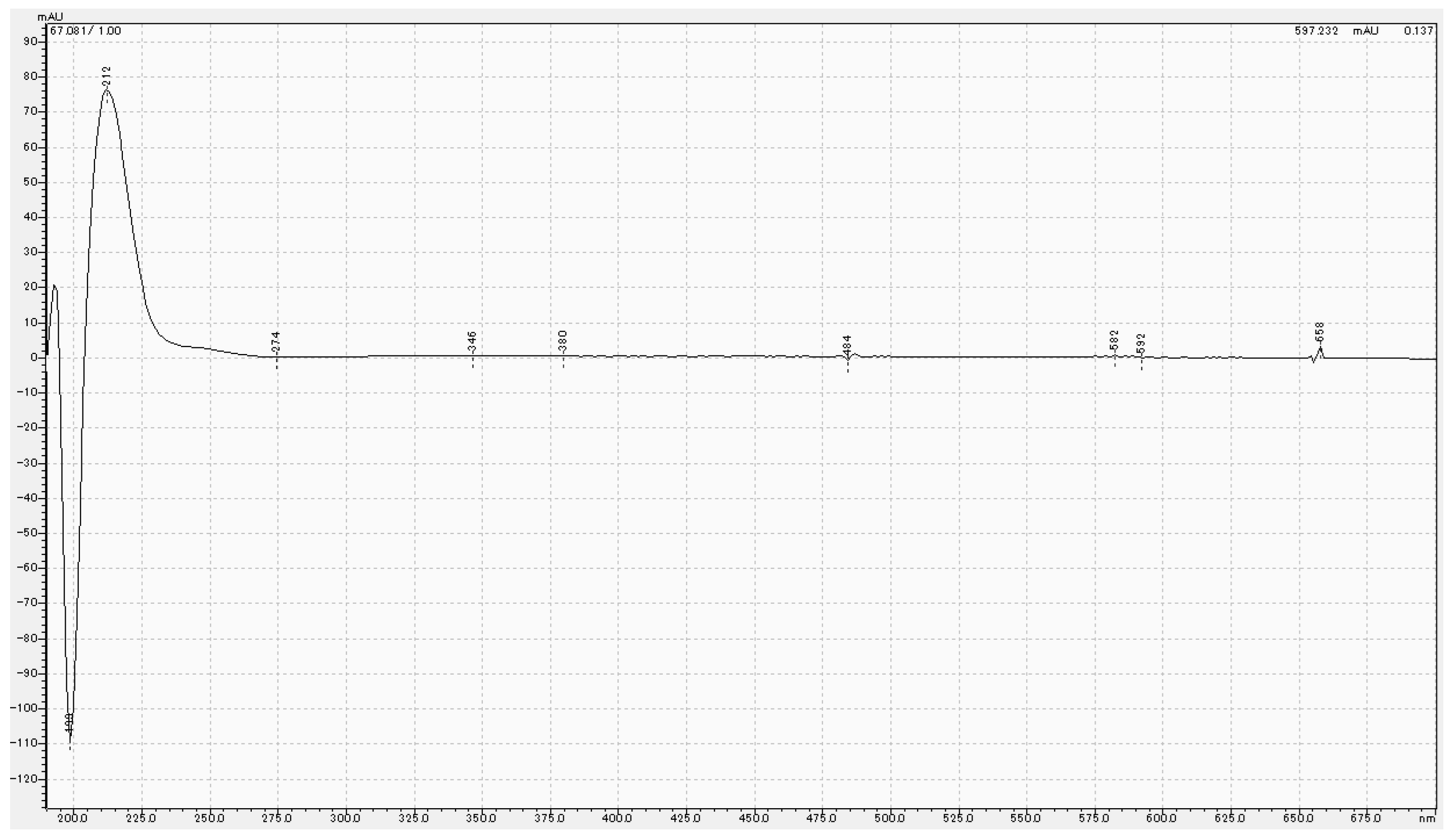Click the 90 y-axis tick label
Viewport: 1456px width, 839px height.
tap(30, 41)
